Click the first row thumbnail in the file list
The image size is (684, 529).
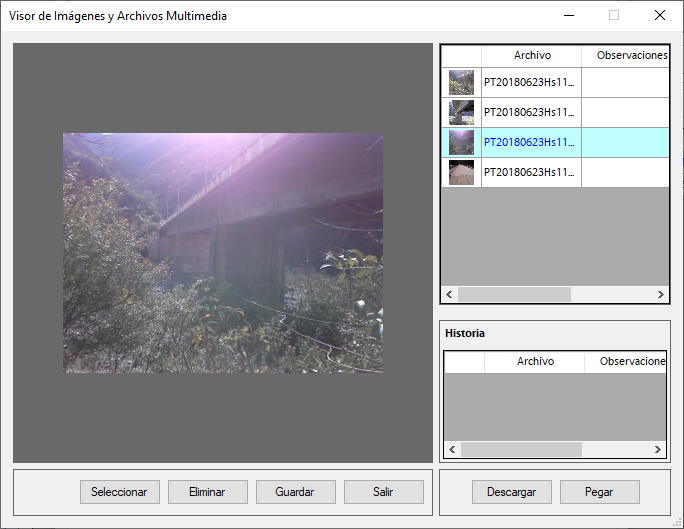(461, 82)
